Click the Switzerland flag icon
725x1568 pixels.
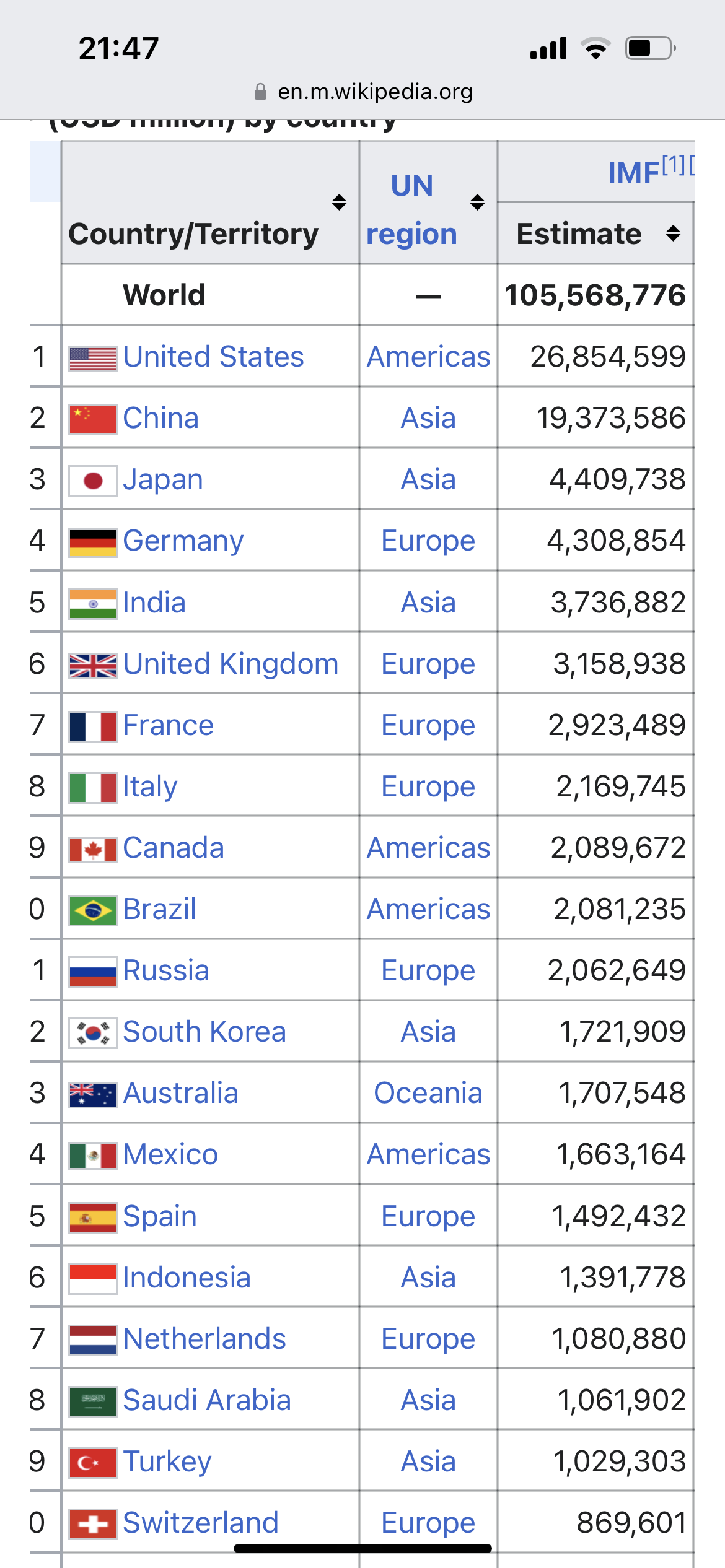coord(93,1524)
